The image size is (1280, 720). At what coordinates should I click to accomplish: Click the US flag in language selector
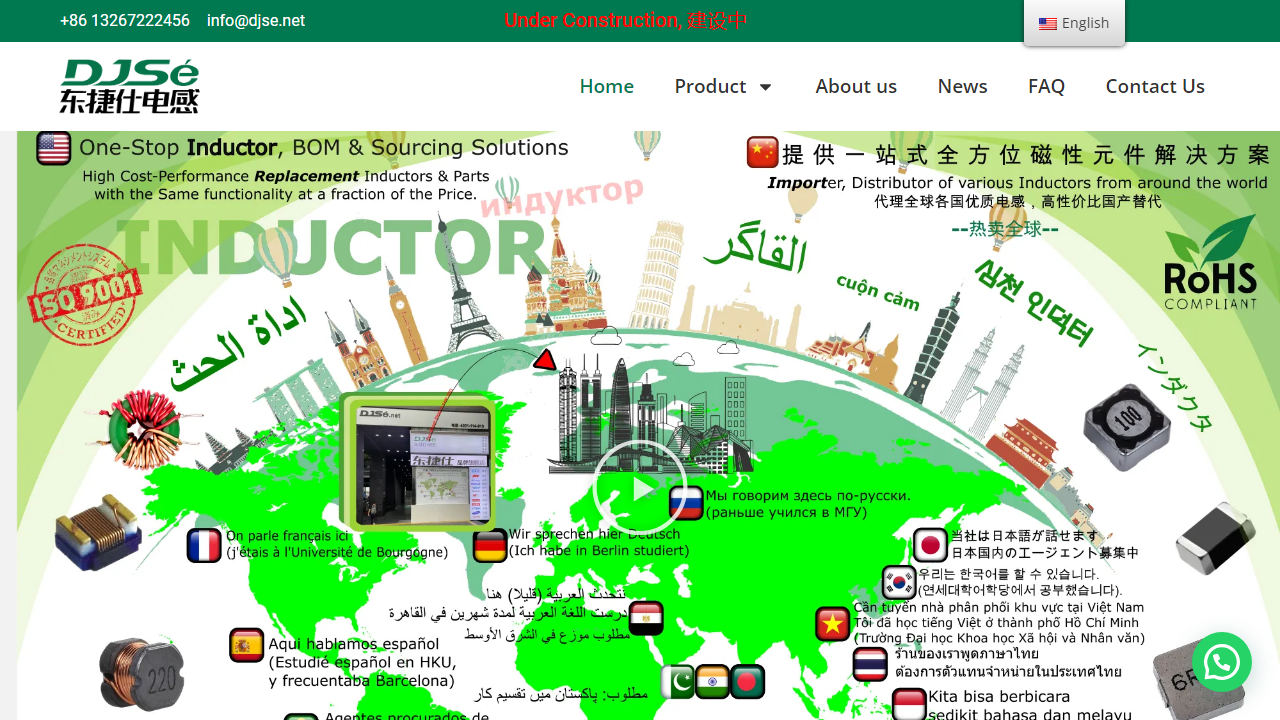[1047, 23]
